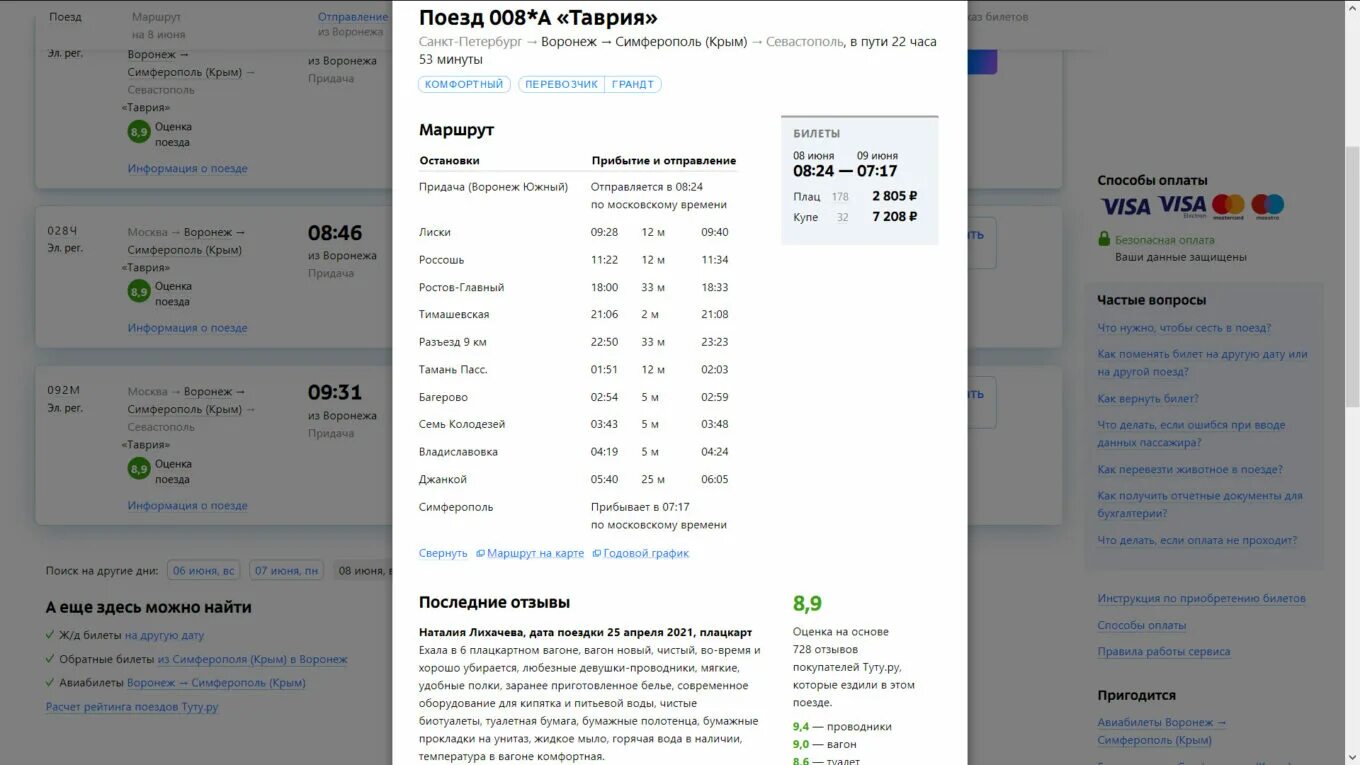This screenshot has width=1360, height=765.
Task: Click departure time 09:31 of train 092М
Action: 335,392
